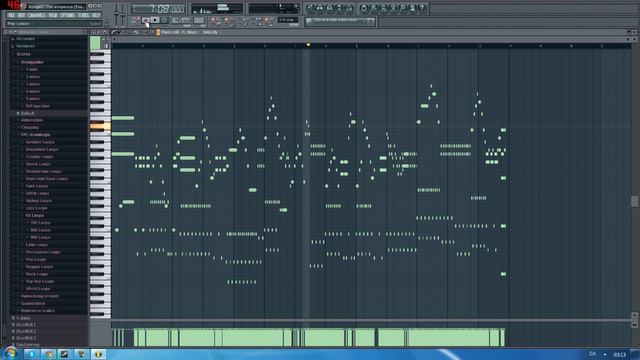Expand the Articulation folder in browser
640x360 pixels.
click(x=31, y=120)
